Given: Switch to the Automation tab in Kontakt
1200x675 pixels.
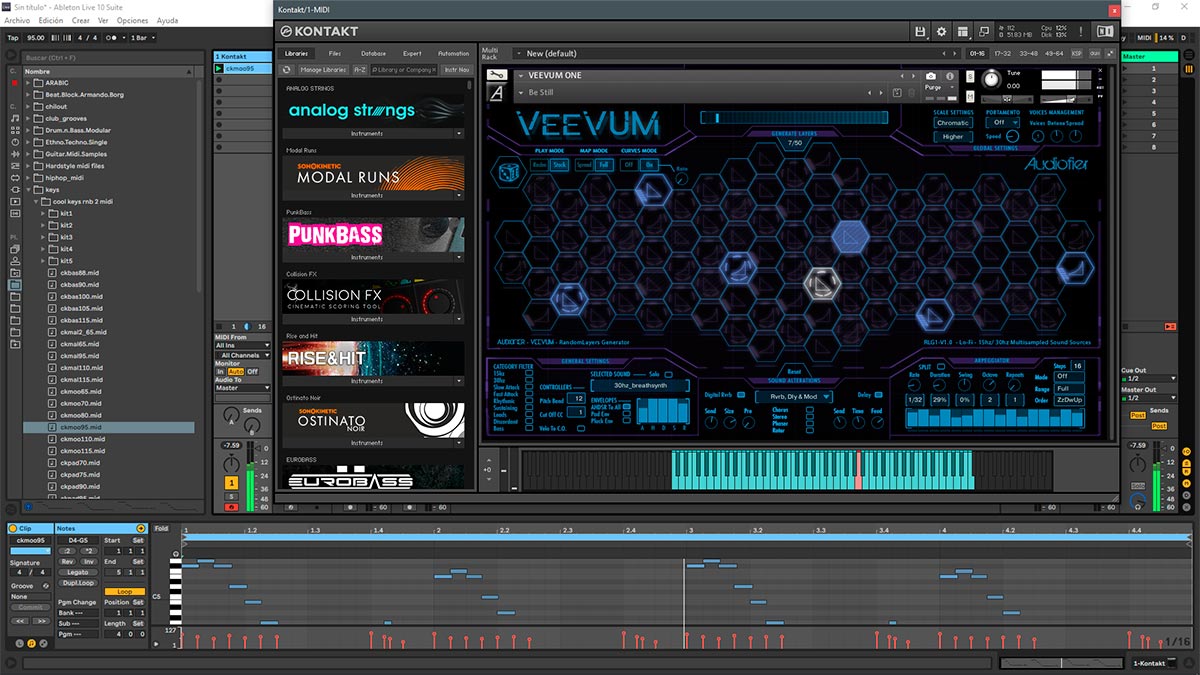Looking at the screenshot, I should 453,53.
